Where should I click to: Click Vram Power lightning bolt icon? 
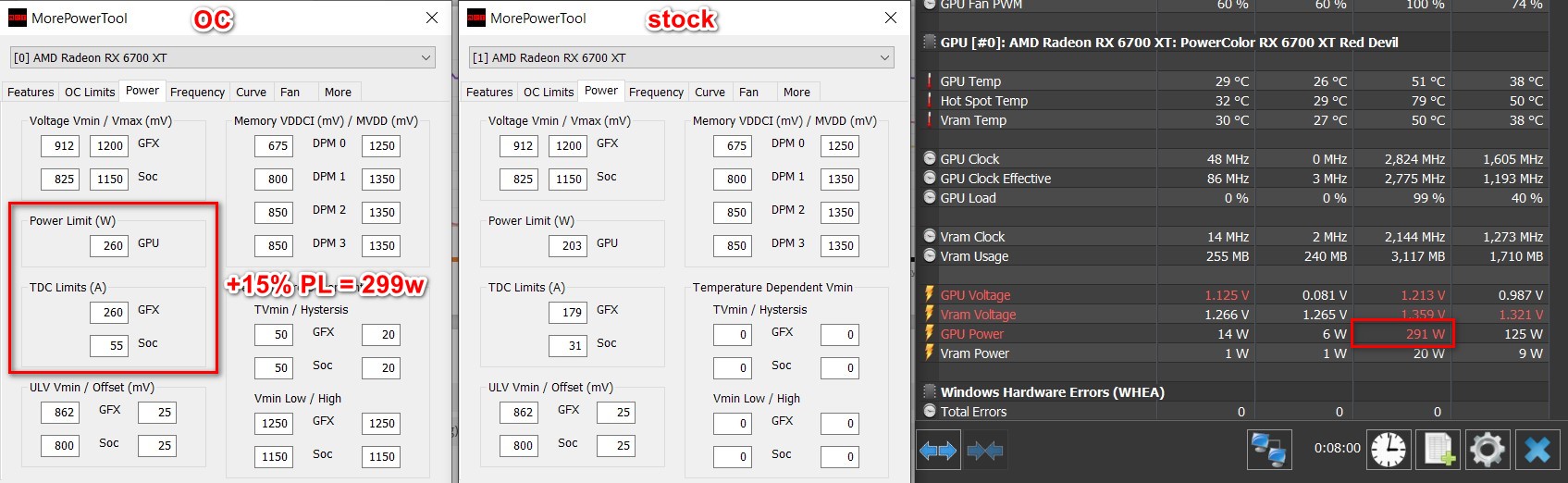[930, 353]
